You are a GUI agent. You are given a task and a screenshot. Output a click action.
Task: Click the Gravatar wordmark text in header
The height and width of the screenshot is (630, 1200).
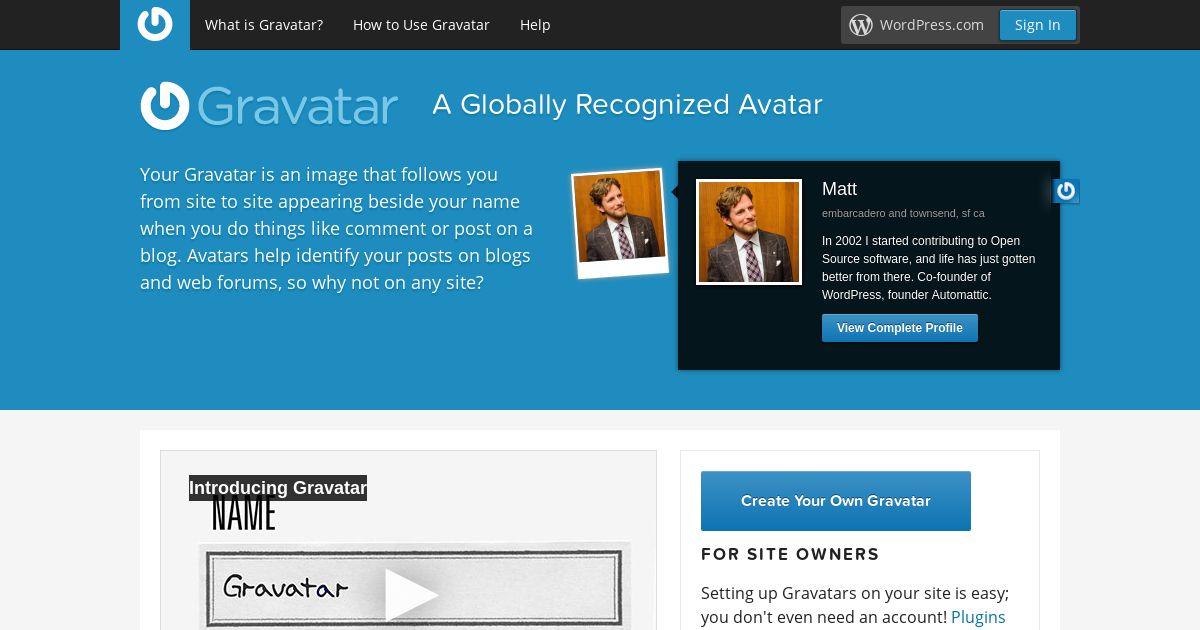point(298,107)
